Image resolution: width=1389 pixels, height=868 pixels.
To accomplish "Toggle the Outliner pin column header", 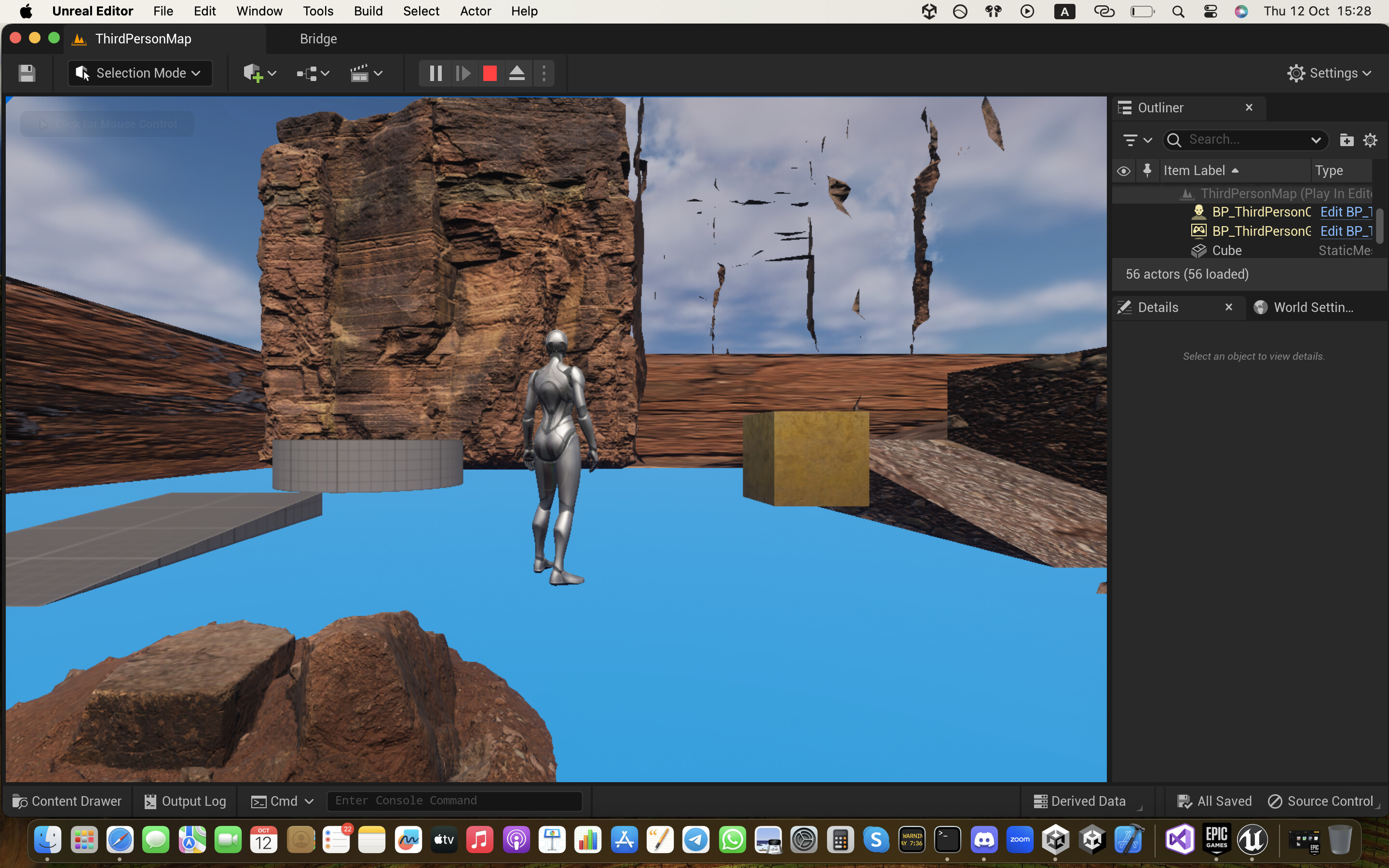I will coord(1147,171).
